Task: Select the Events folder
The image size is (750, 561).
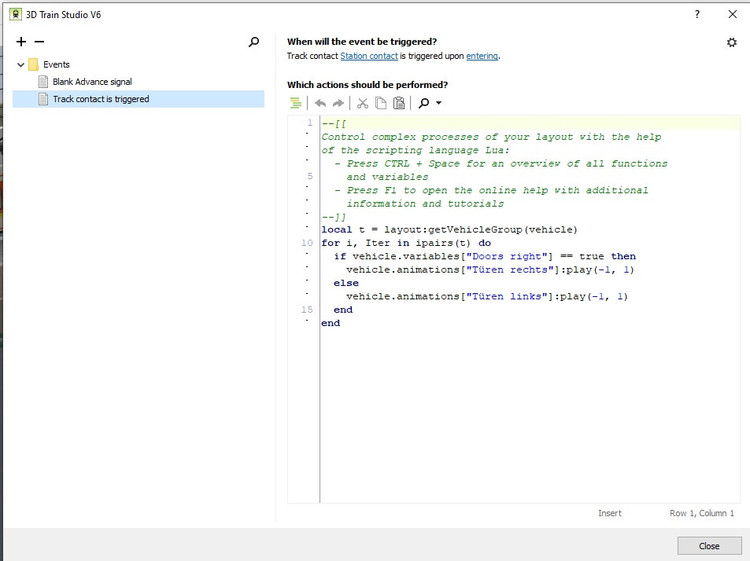Action: coord(56,65)
